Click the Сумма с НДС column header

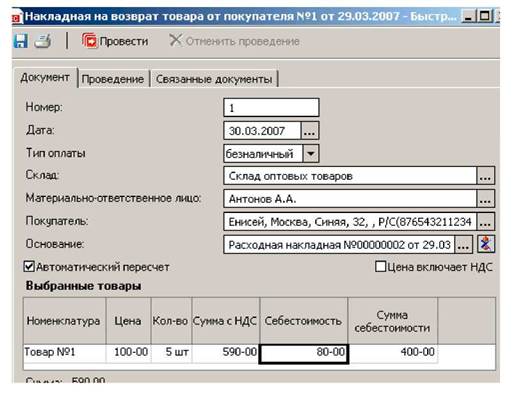pos(226,321)
